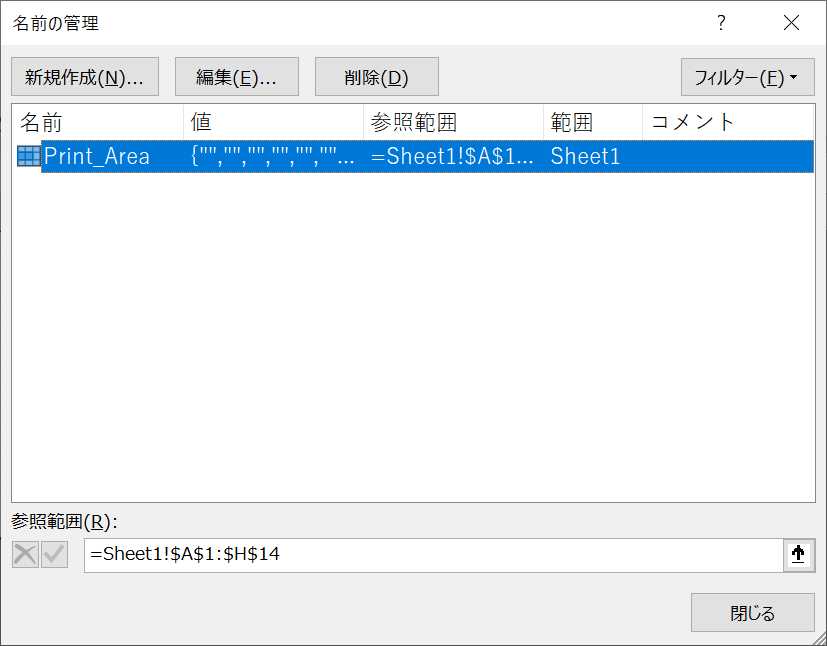Click the collapse dialog arrow icon
Image resolution: width=827 pixels, height=646 pixels.
point(797,555)
